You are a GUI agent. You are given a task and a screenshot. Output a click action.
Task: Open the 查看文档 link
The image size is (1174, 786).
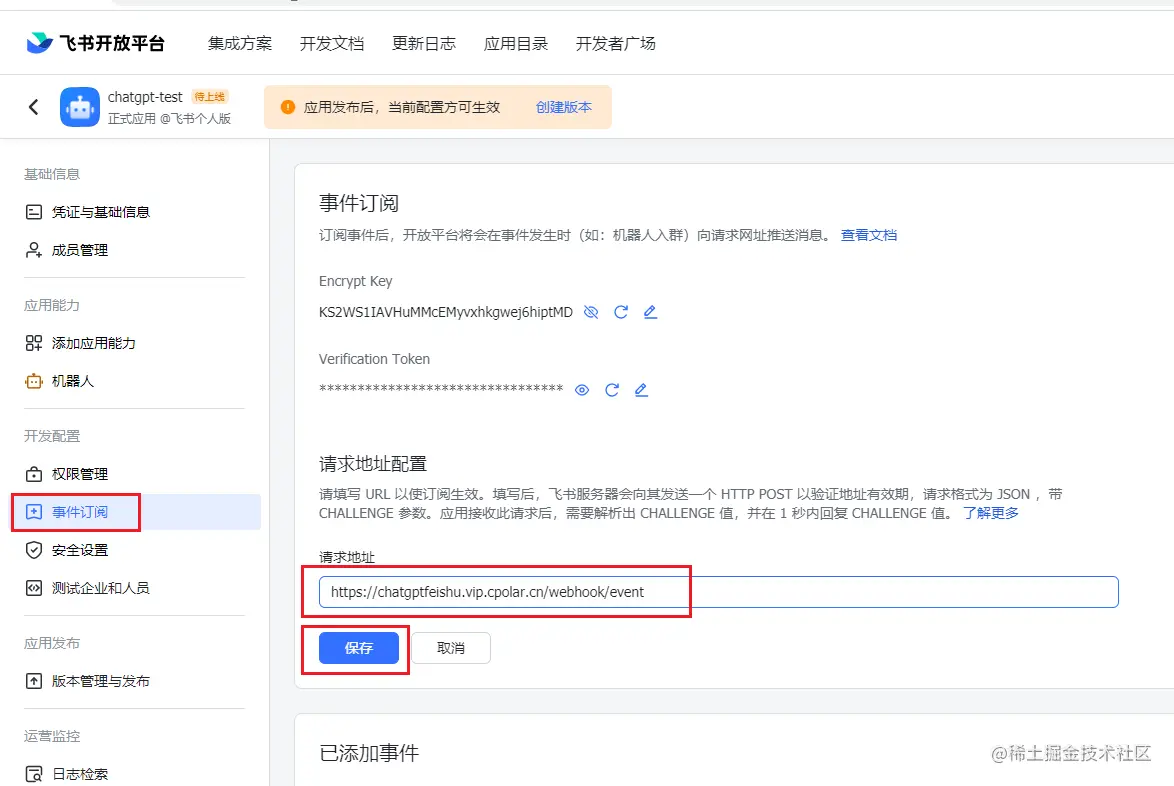(869, 235)
